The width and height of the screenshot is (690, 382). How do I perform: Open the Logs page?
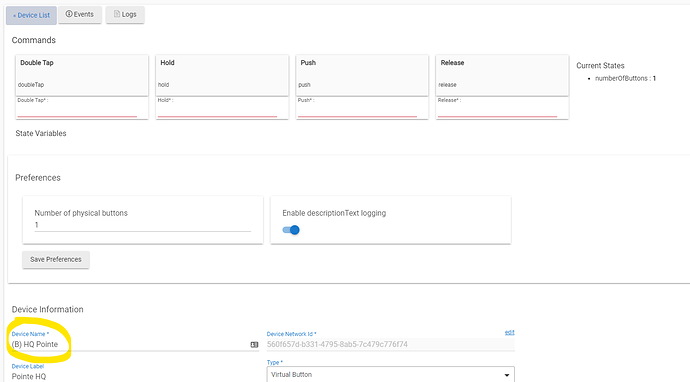coord(125,15)
